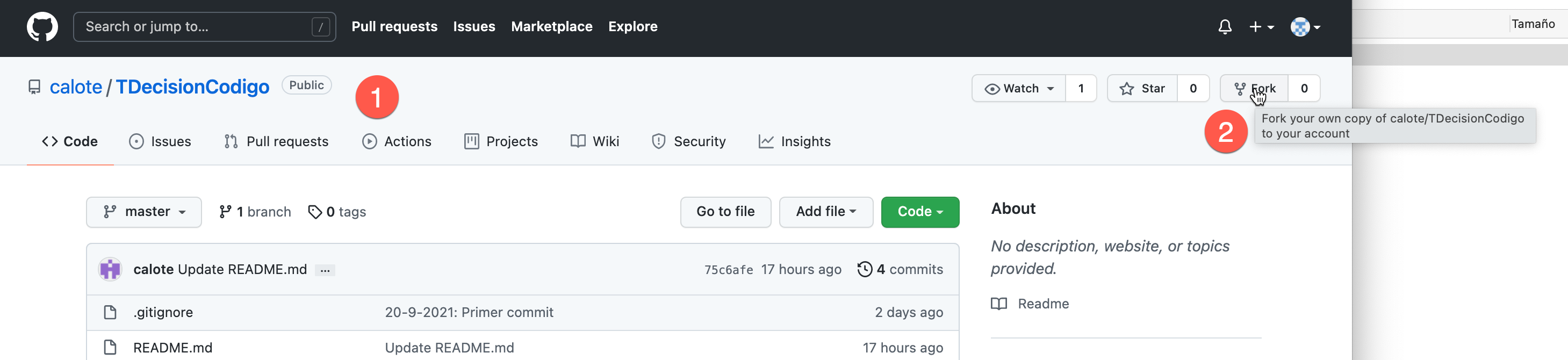Open the Readme link in About
The height and width of the screenshot is (360, 1568).
pyautogui.click(x=1042, y=304)
